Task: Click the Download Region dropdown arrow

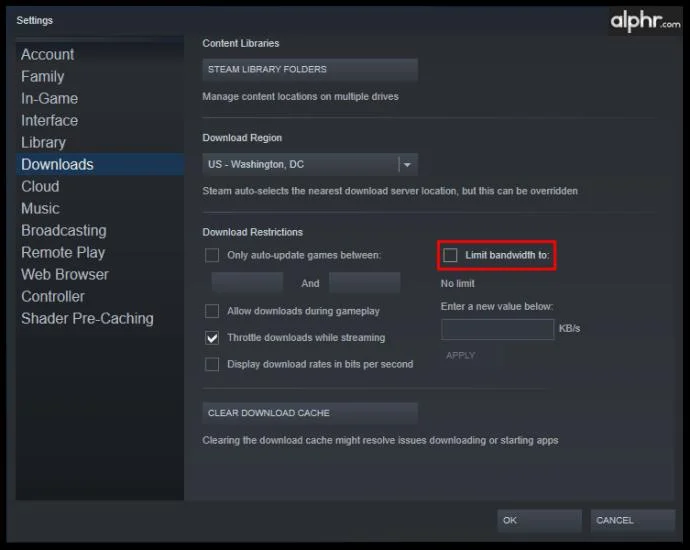Action: [x=407, y=165]
